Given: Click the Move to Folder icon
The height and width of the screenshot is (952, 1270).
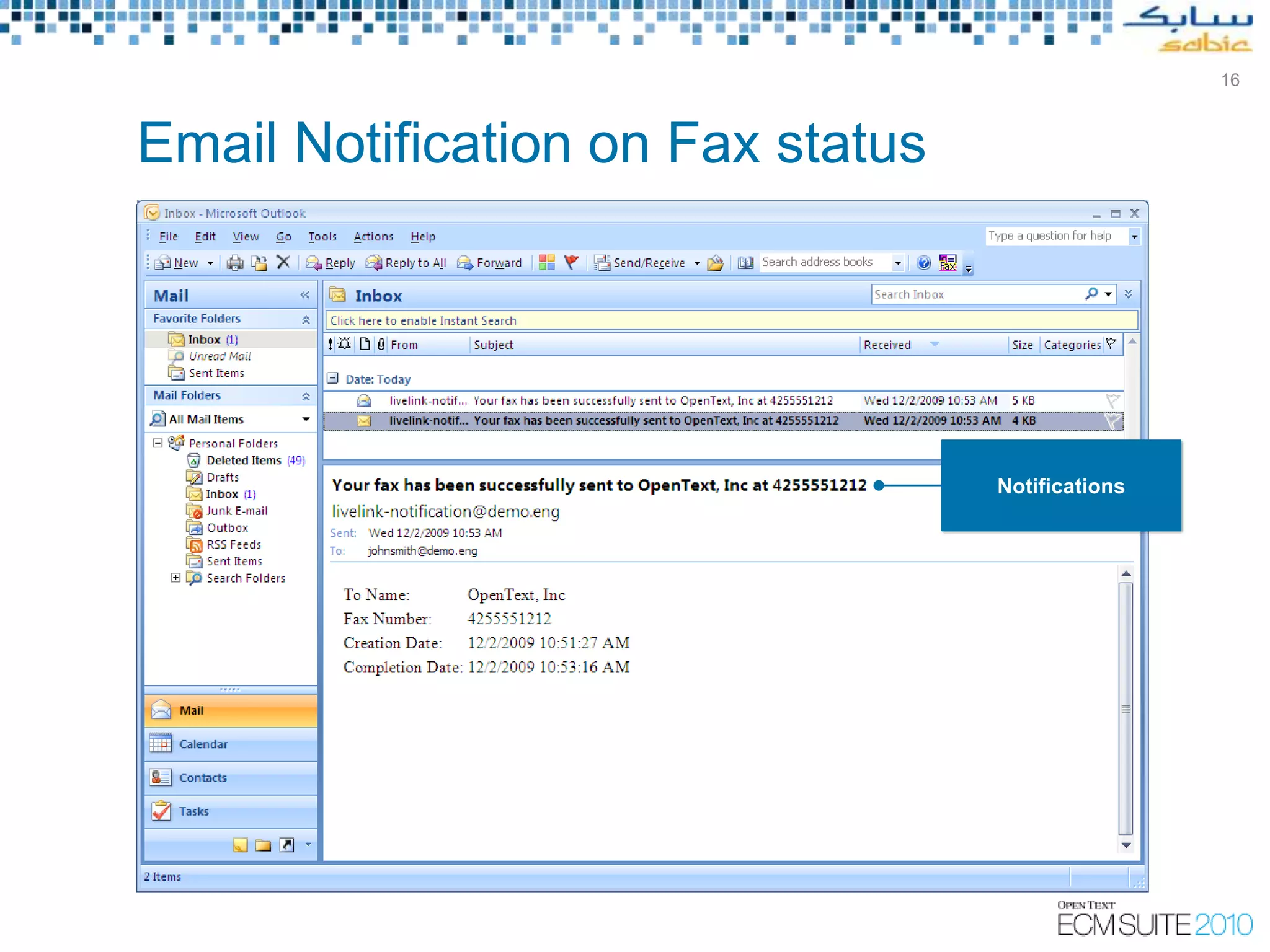Looking at the screenshot, I should tap(259, 263).
